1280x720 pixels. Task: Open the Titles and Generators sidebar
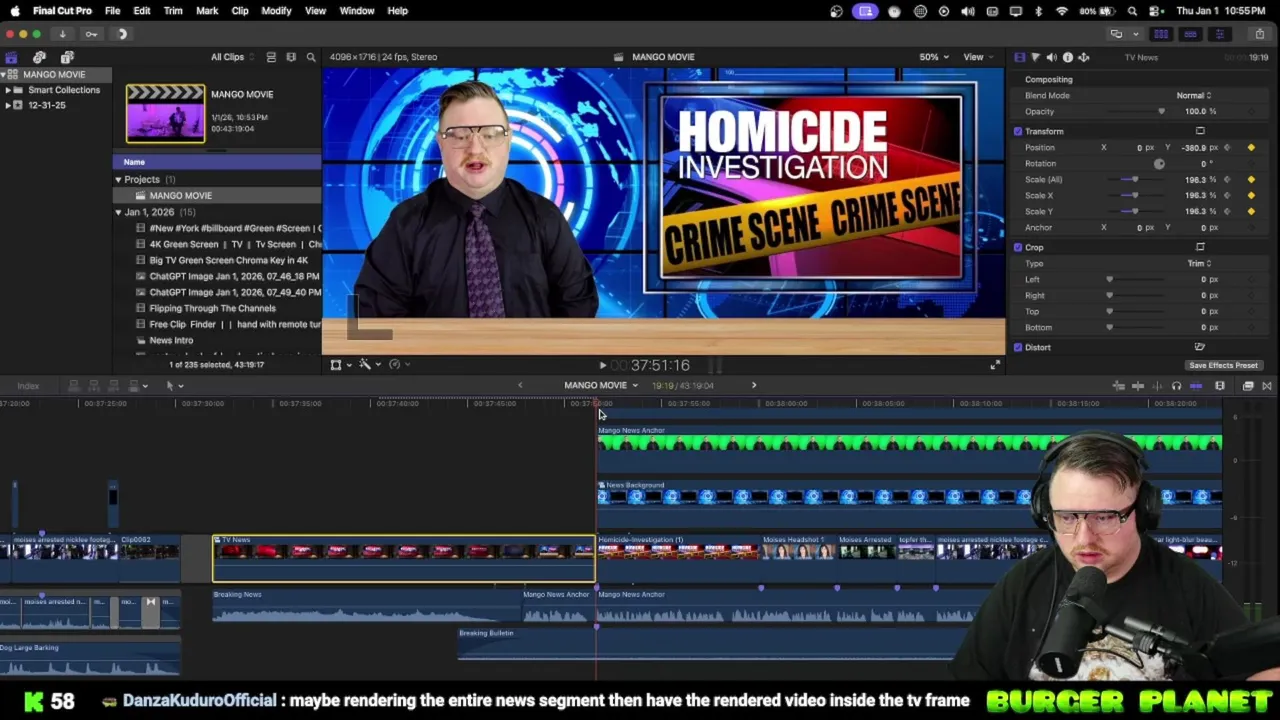point(67,57)
